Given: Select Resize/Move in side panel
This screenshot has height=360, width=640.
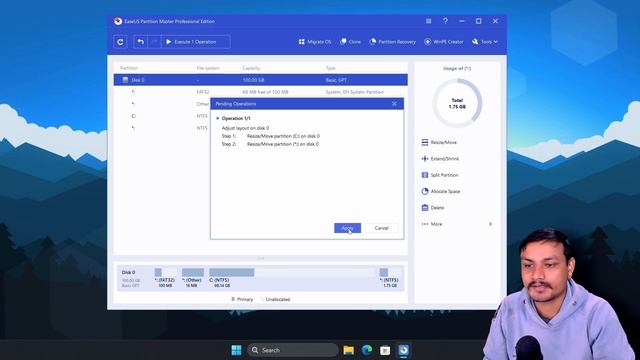Looking at the screenshot, I should tap(439, 142).
